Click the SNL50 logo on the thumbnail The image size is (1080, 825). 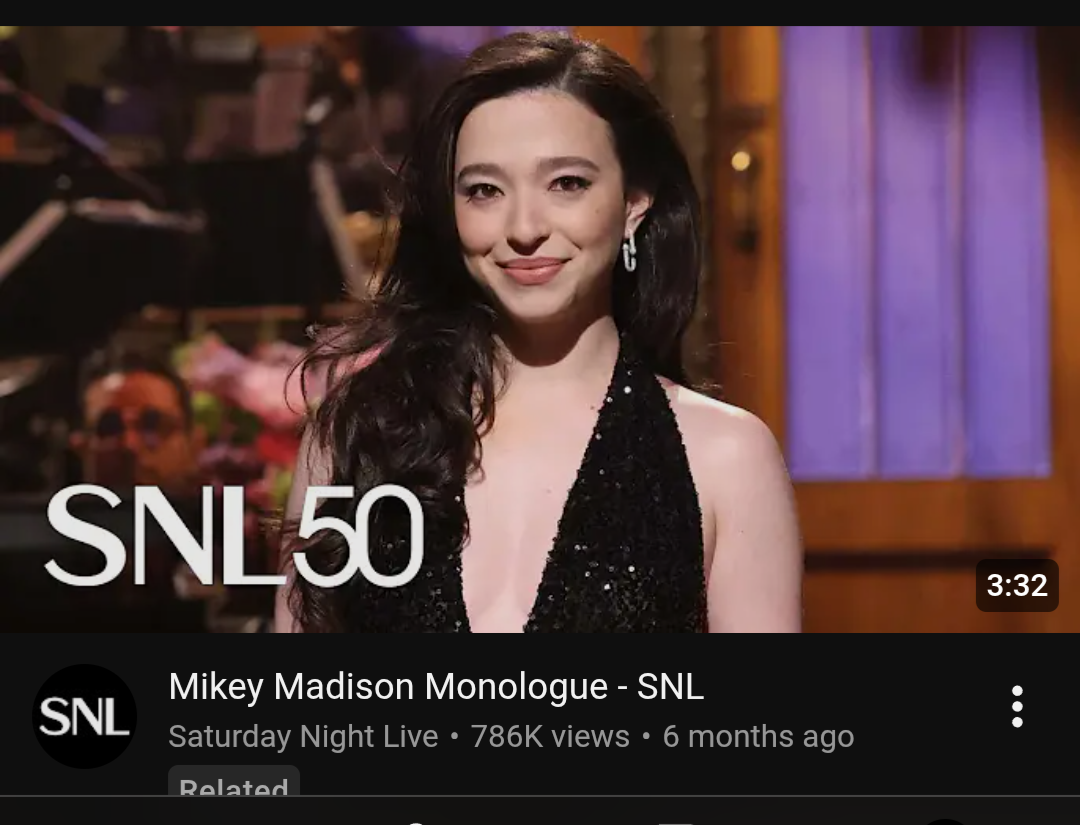point(234,535)
